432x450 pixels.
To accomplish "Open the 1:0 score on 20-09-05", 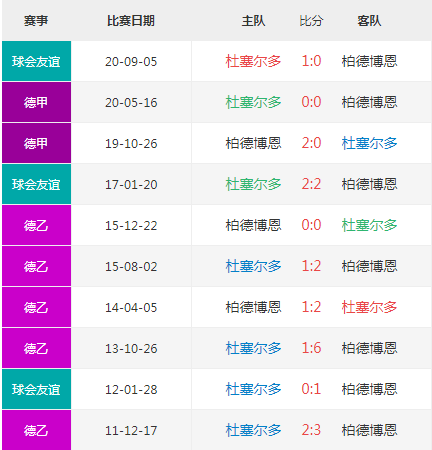I will click(311, 61).
